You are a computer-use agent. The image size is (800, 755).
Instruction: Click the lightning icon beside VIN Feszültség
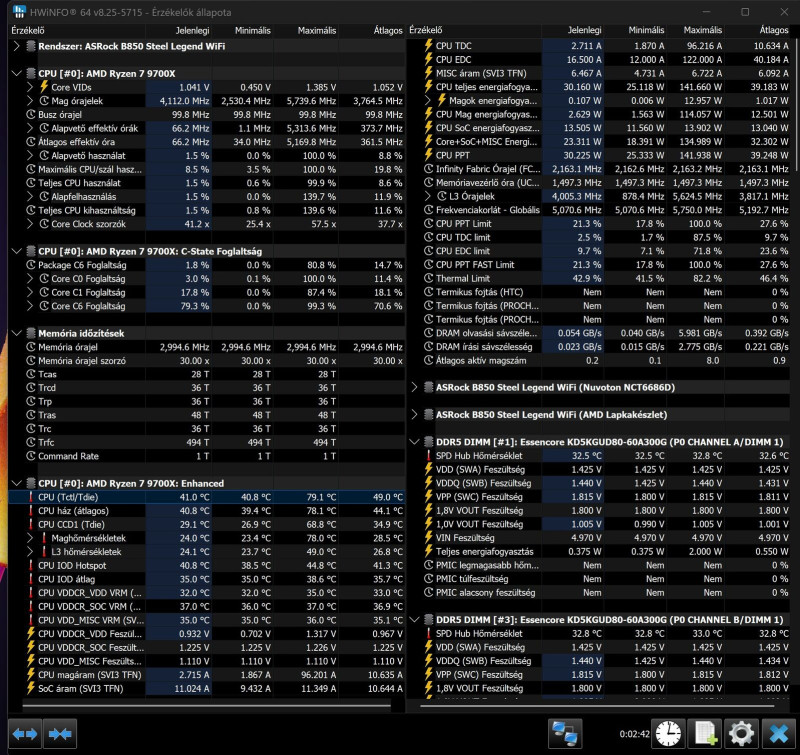[x=429, y=538]
